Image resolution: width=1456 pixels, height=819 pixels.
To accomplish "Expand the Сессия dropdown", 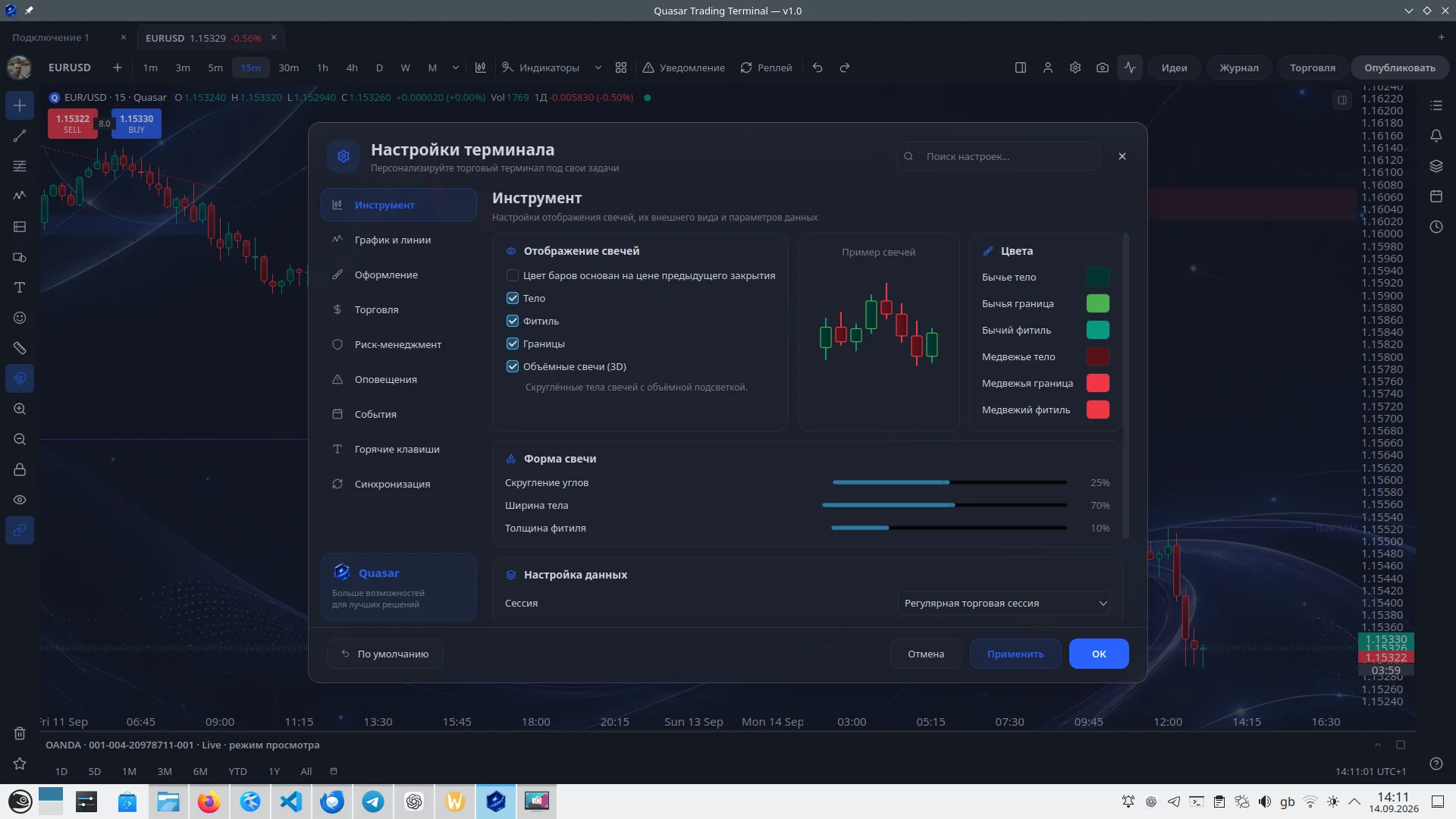I will (1004, 603).
